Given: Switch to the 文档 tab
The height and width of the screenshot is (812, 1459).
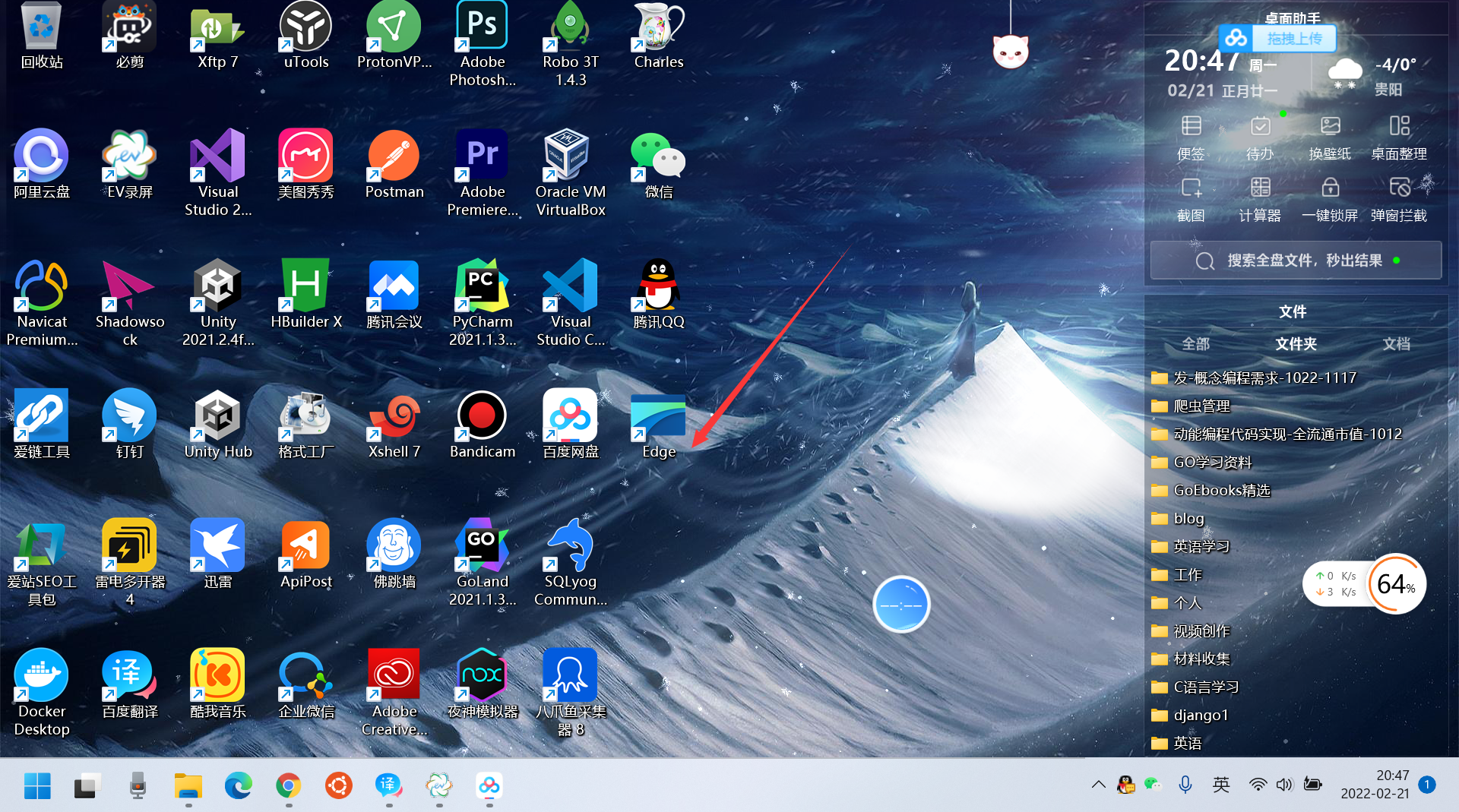Looking at the screenshot, I should tap(1396, 344).
